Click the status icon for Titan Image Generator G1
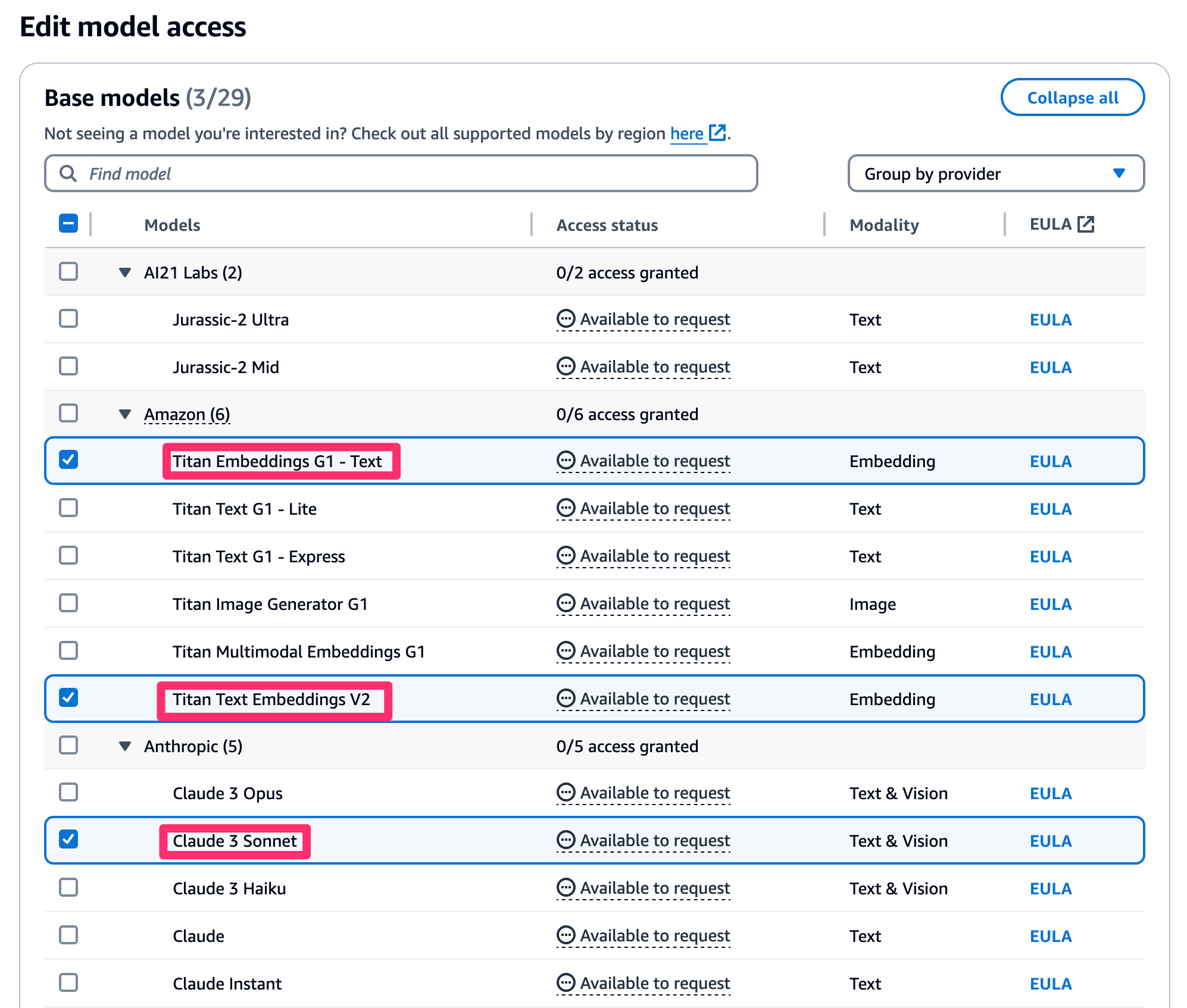Screen dimensions: 1187x1008 pyautogui.click(x=565, y=603)
